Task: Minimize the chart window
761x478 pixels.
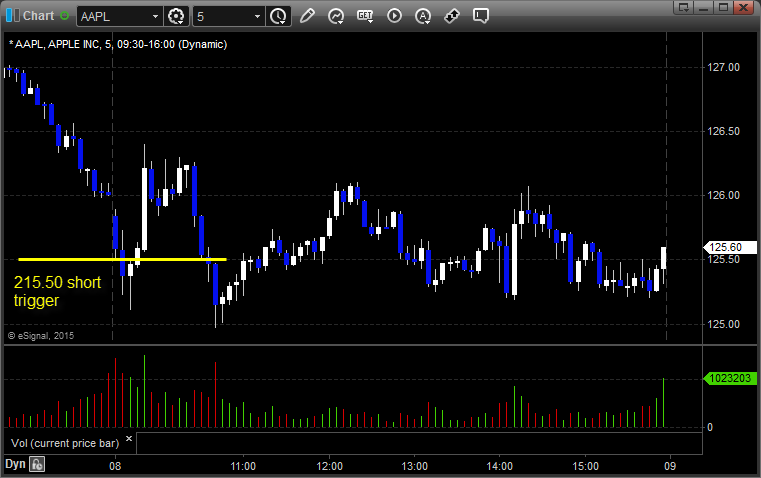Action: pos(704,7)
